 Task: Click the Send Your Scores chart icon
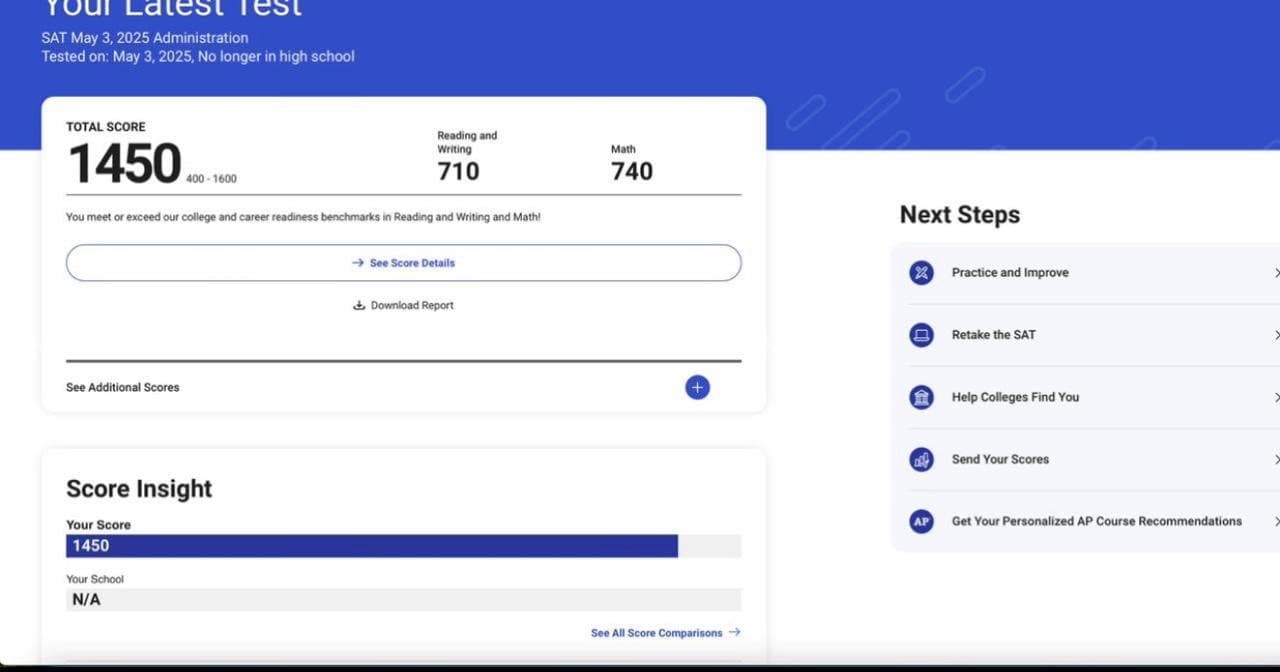coord(921,459)
